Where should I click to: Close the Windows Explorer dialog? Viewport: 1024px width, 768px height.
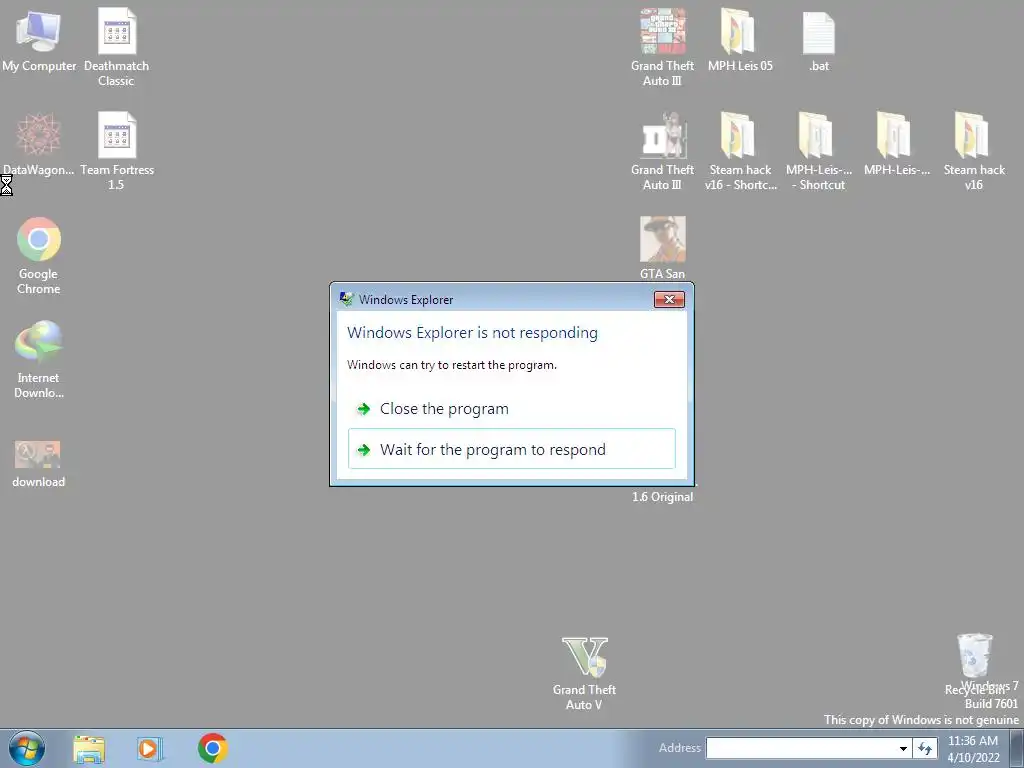point(669,300)
